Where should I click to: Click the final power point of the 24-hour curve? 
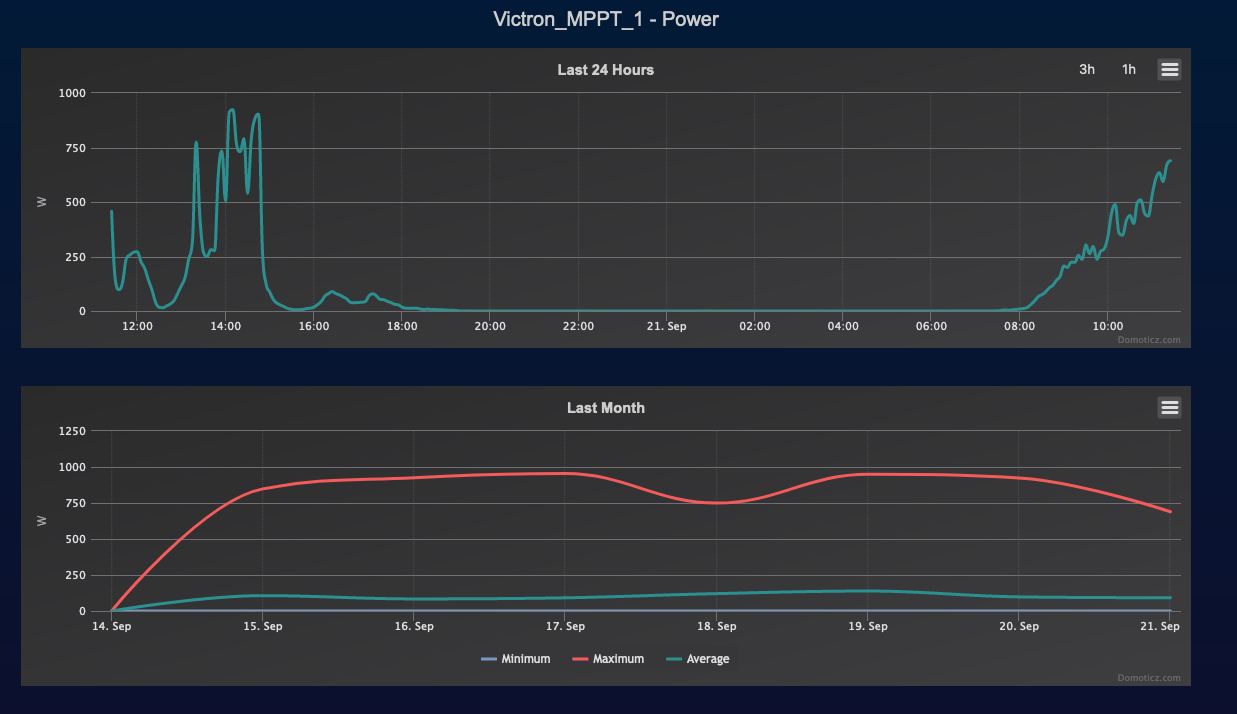tap(1169, 161)
